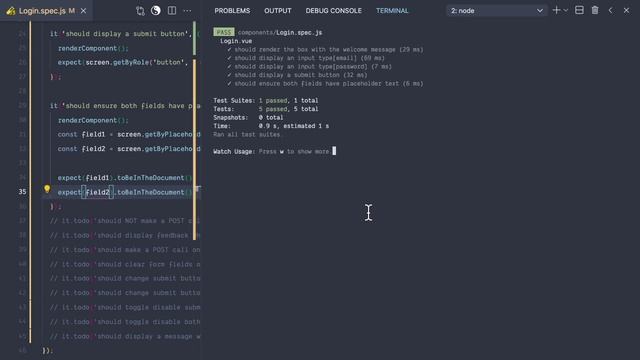The height and width of the screenshot is (360, 640).
Task: Click the 'const field1' code line
Action: (x=129, y=134)
